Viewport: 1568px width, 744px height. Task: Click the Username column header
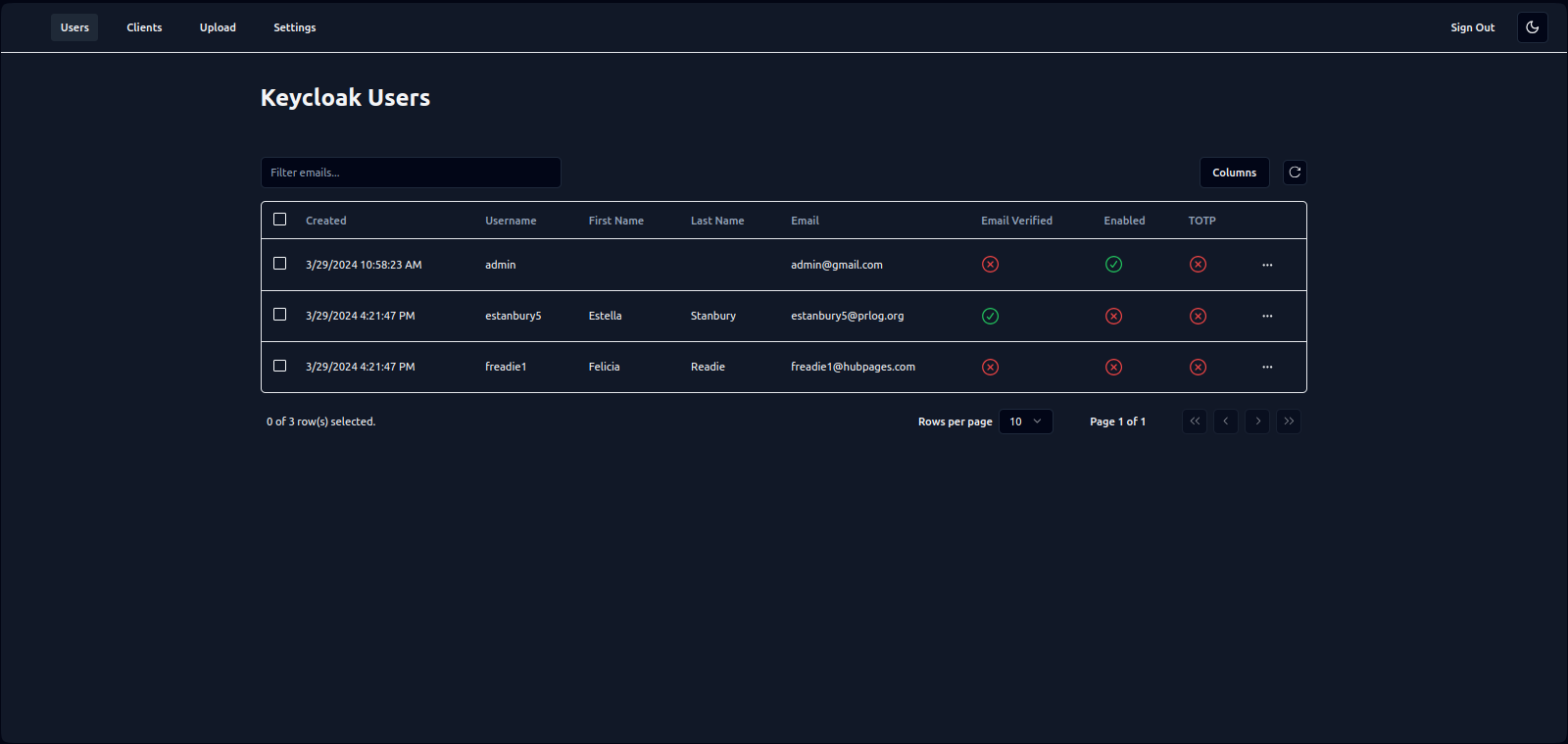click(511, 221)
